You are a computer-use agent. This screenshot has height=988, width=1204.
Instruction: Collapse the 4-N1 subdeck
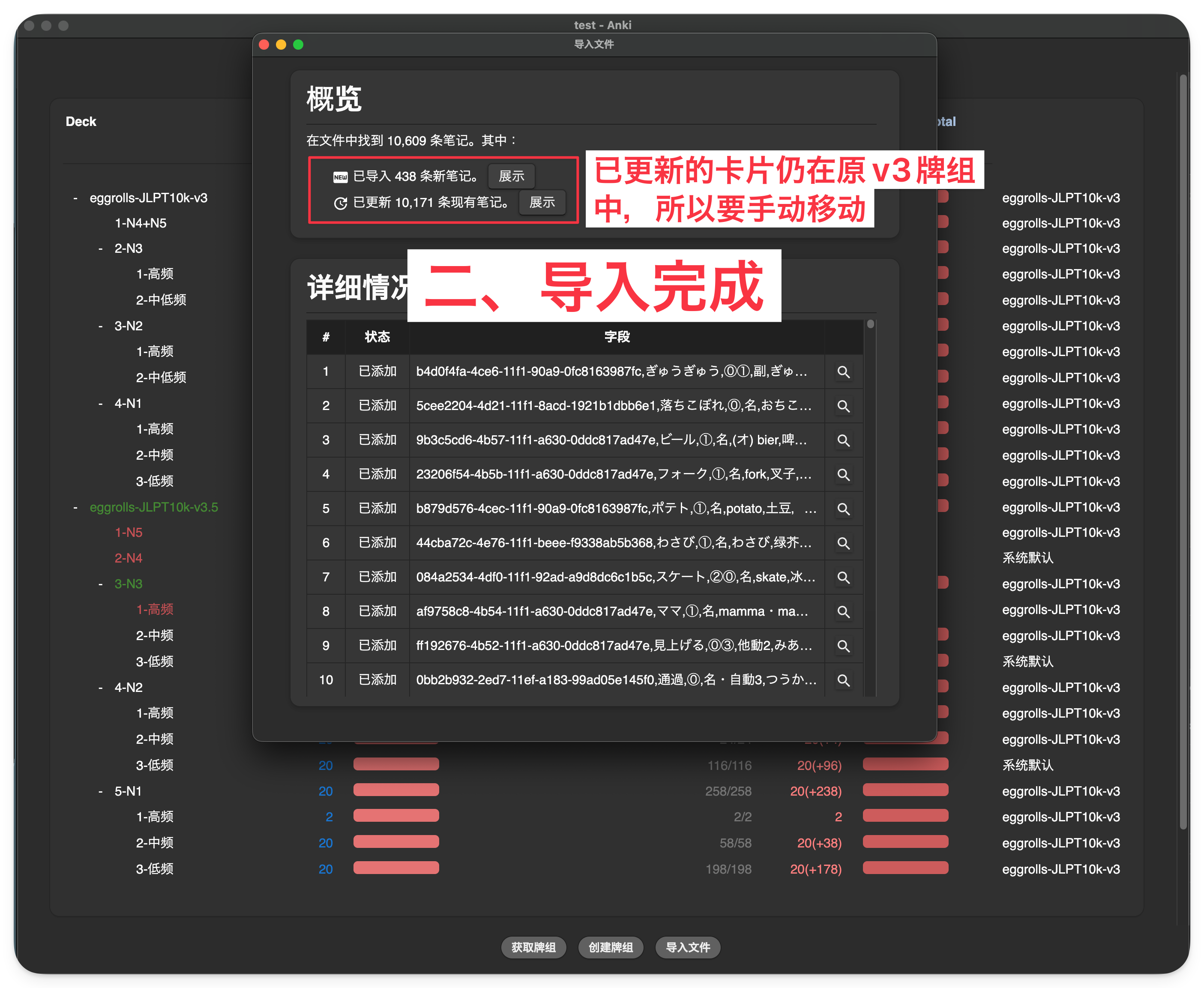click(101, 404)
